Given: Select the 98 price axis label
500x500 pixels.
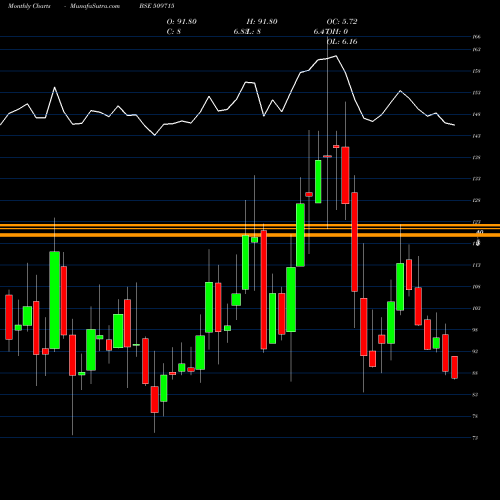Looking at the screenshot, I should coord(475,330).
